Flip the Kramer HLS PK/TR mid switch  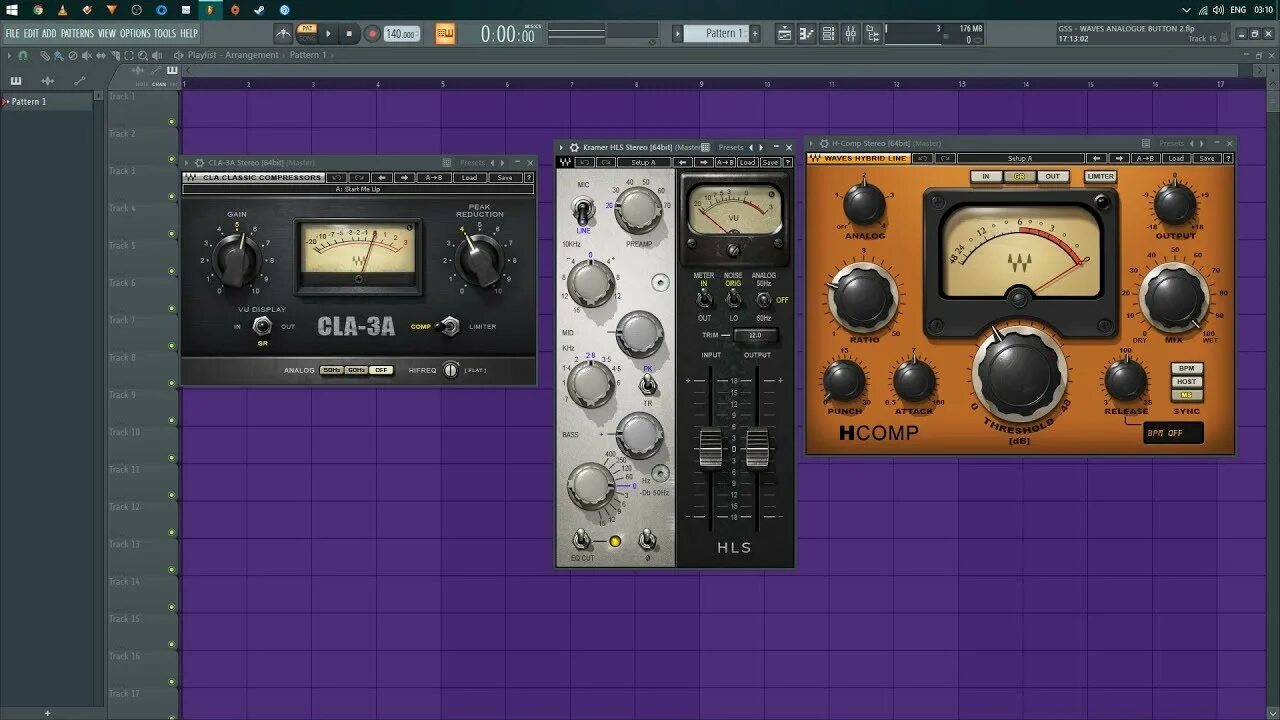tap(648, 384)
